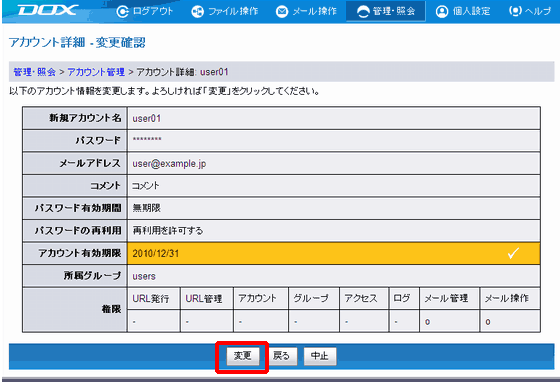This screenshot has height=382, width=560.
Task: Click the 再利用を許可する value
Action: coord(168,231)
